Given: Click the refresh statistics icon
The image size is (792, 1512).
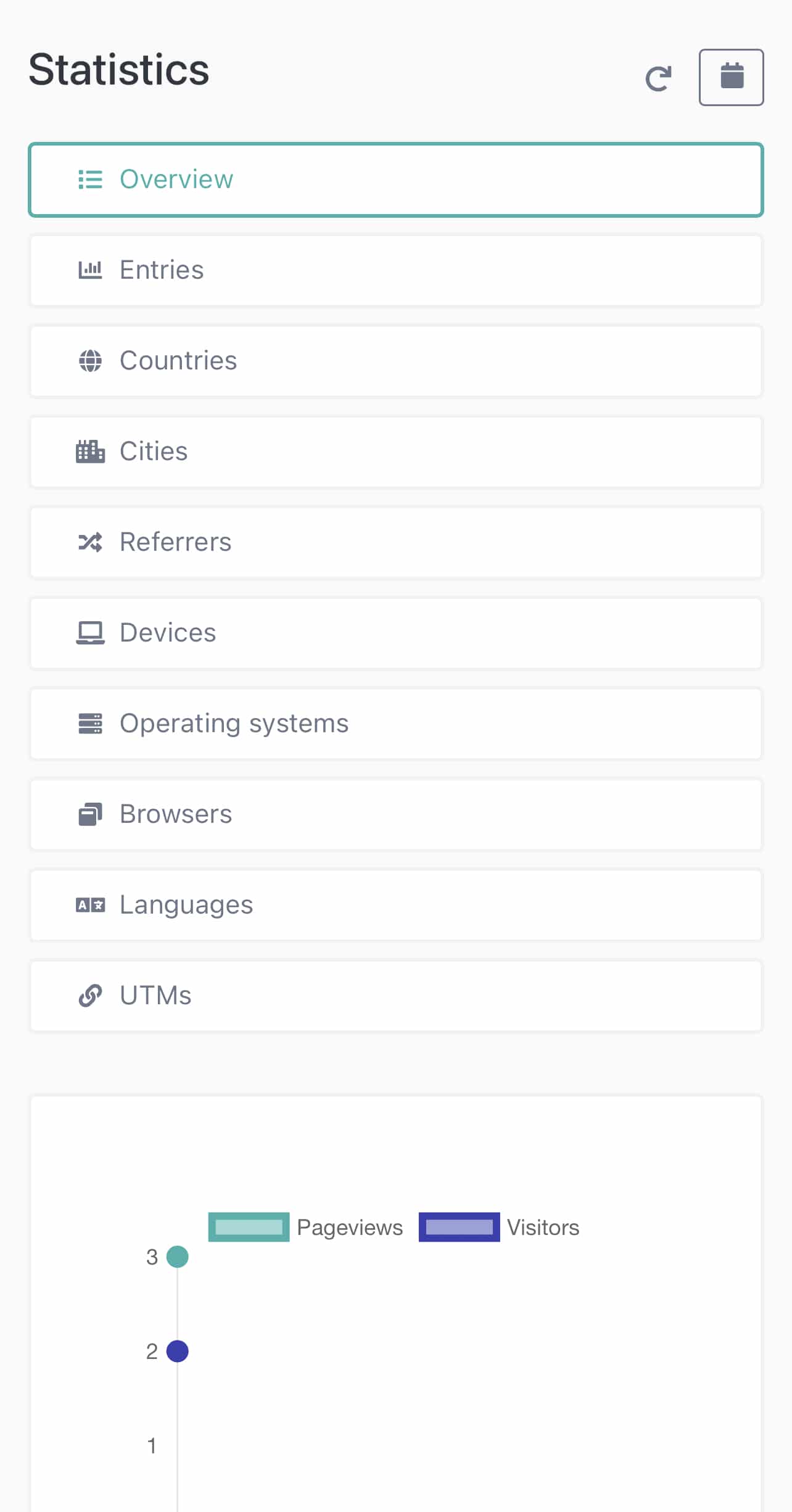Looking at the screenshot, I should (658, 78).
